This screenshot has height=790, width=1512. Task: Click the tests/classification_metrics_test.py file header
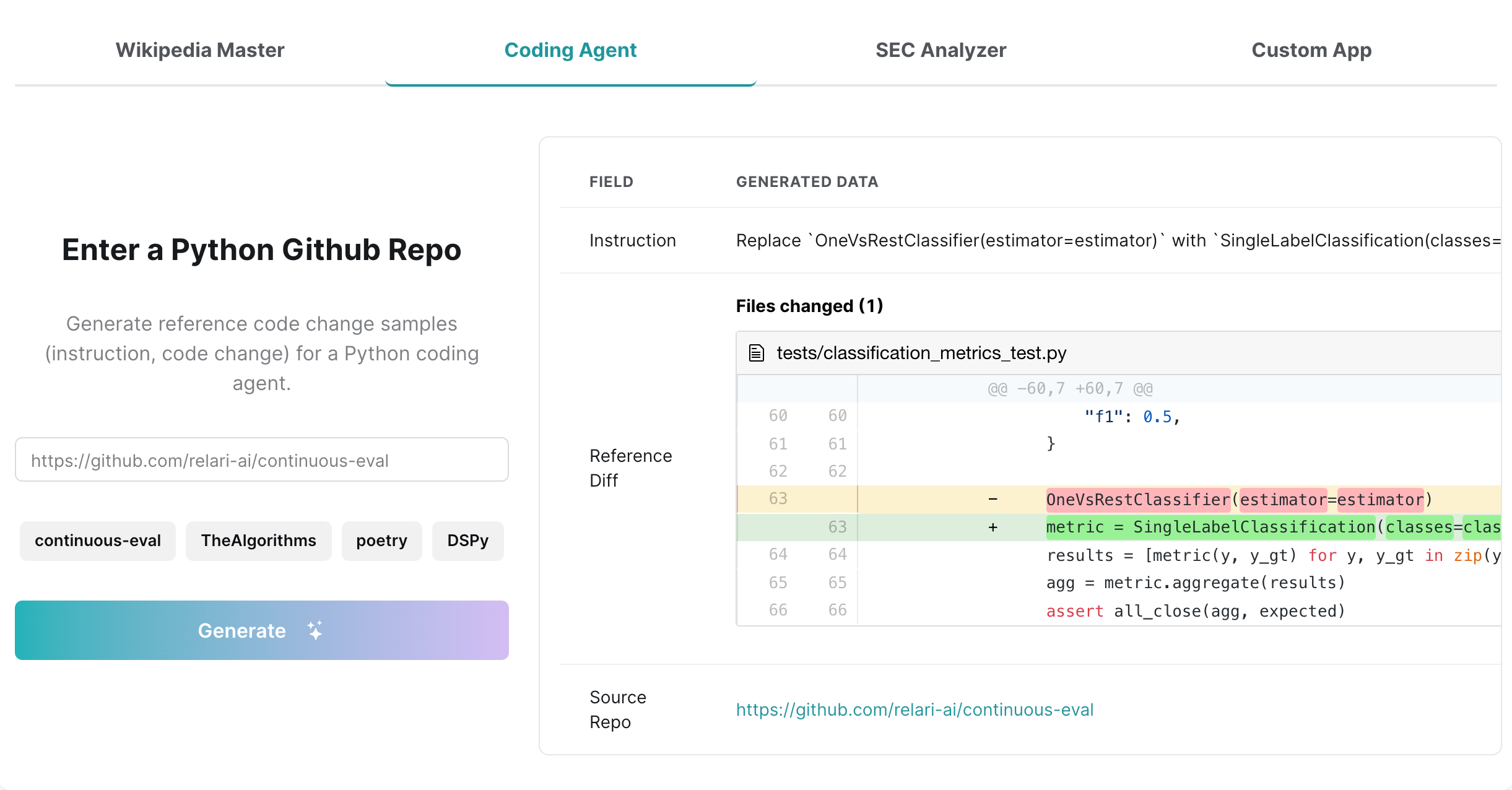click(921, 353)
